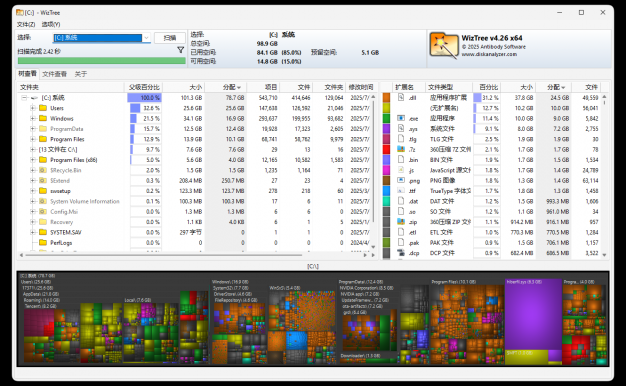Expand the Users folder node
The image size is (626, 386).
(x=33, y=108)
